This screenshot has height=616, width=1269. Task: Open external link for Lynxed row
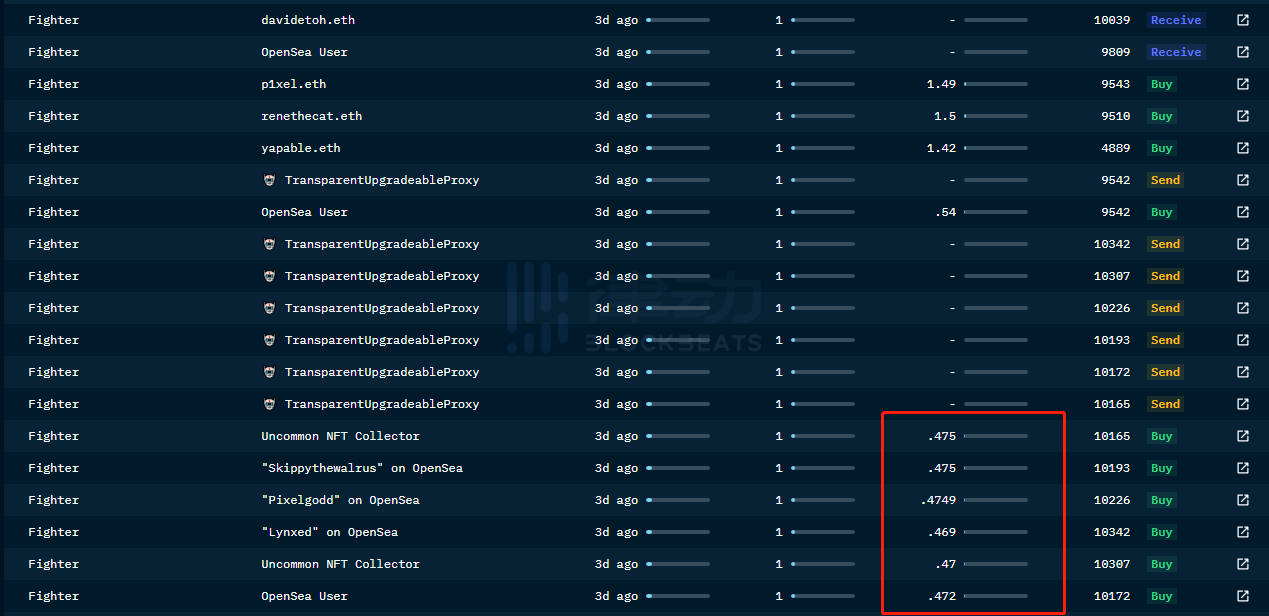1243,532
